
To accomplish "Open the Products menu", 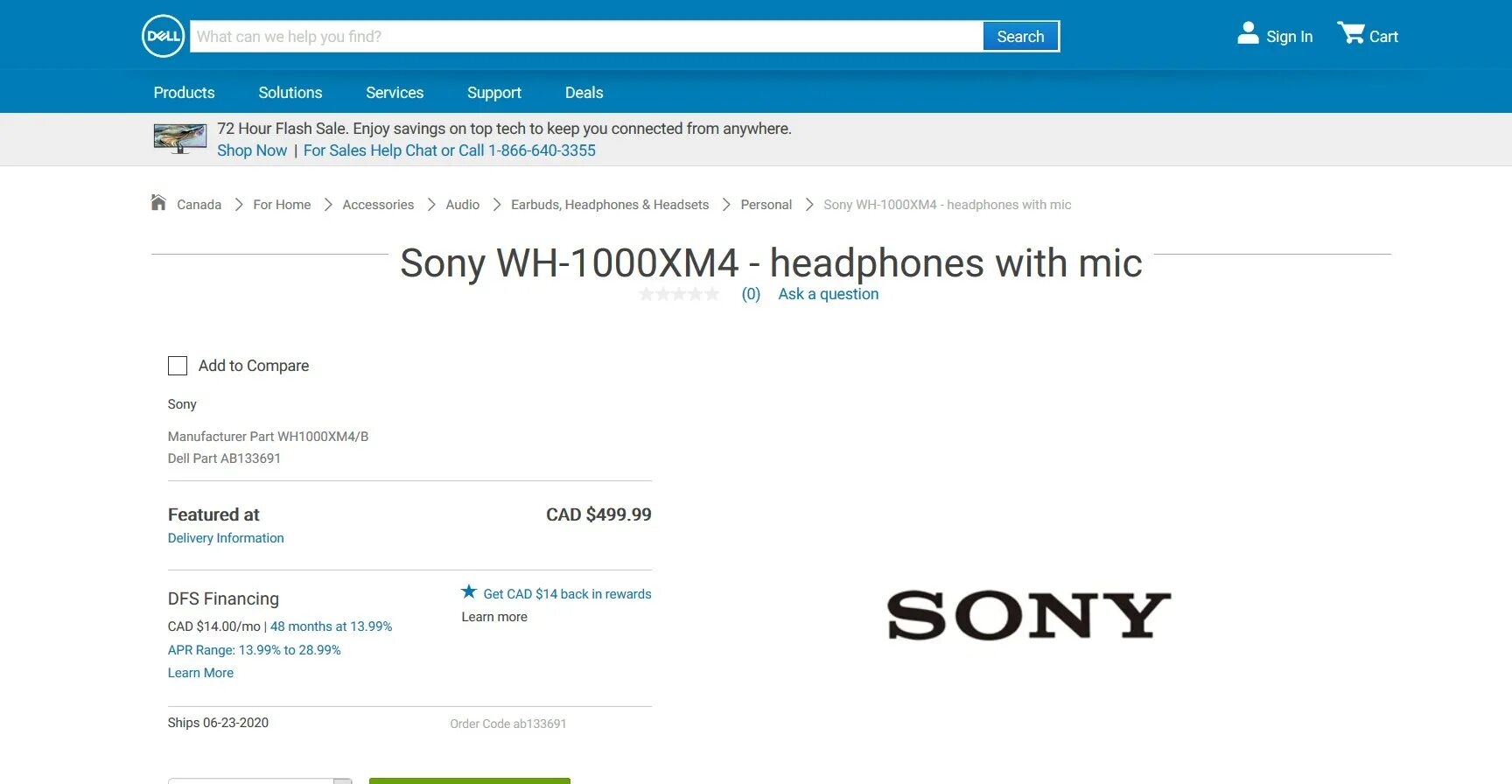I will (x=184, y=93).
